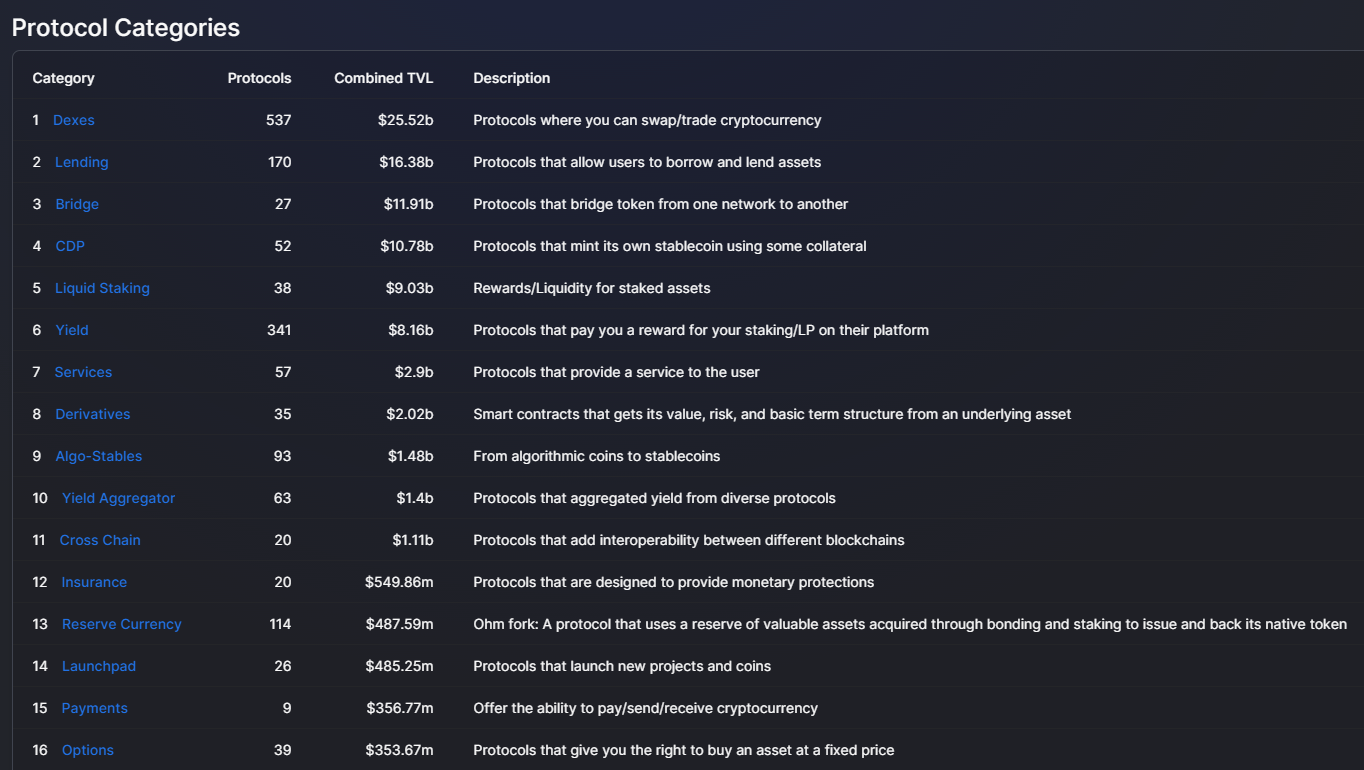
Task: Open the Liquid Staking category
Action: (102, 288)
